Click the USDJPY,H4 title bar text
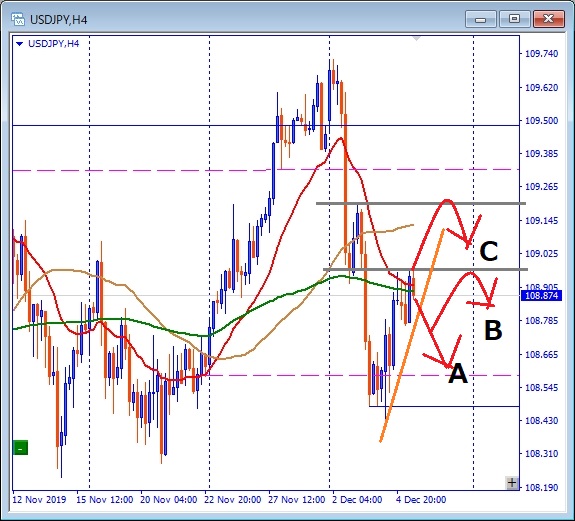575x521 pixels. (x=59, y=20)
